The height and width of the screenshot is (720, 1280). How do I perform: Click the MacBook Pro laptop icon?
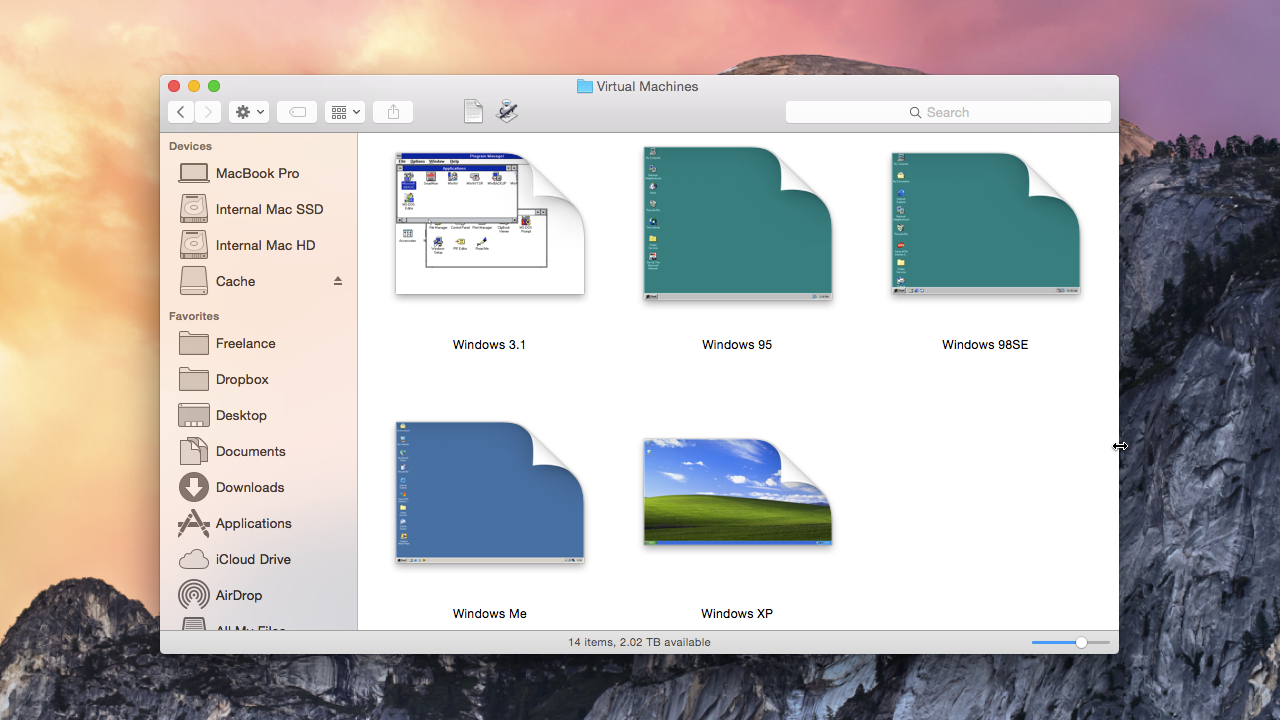point(194,173)
